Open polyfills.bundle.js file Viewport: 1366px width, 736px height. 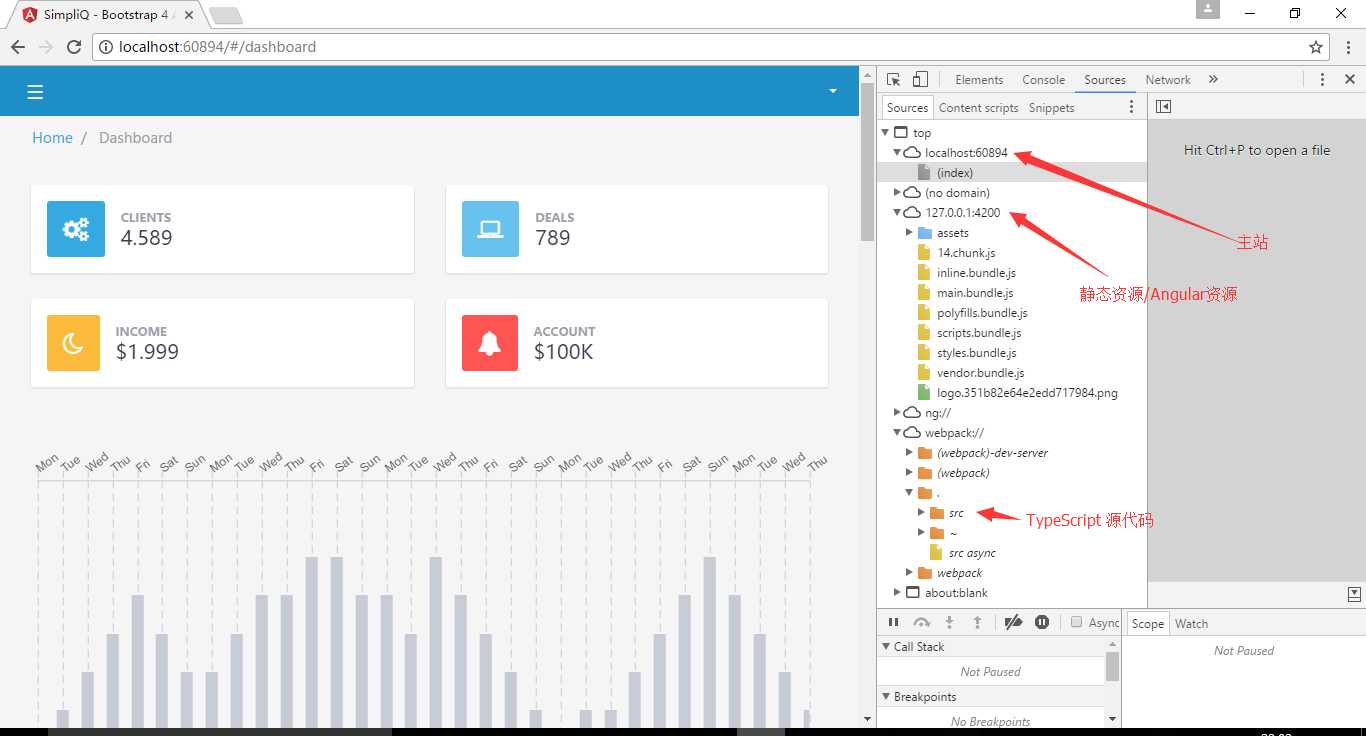[982, 313]
